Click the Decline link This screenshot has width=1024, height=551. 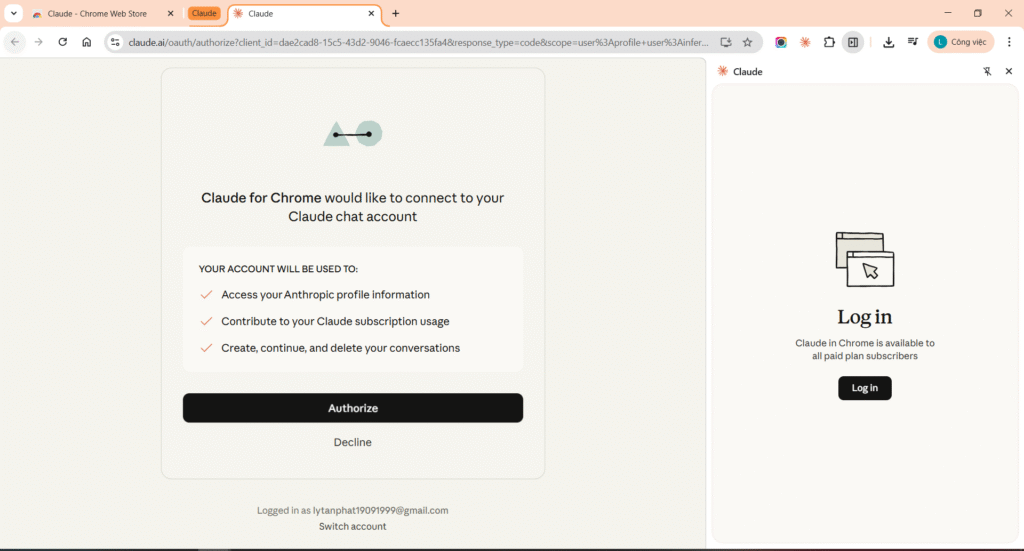tap(353, 442)
